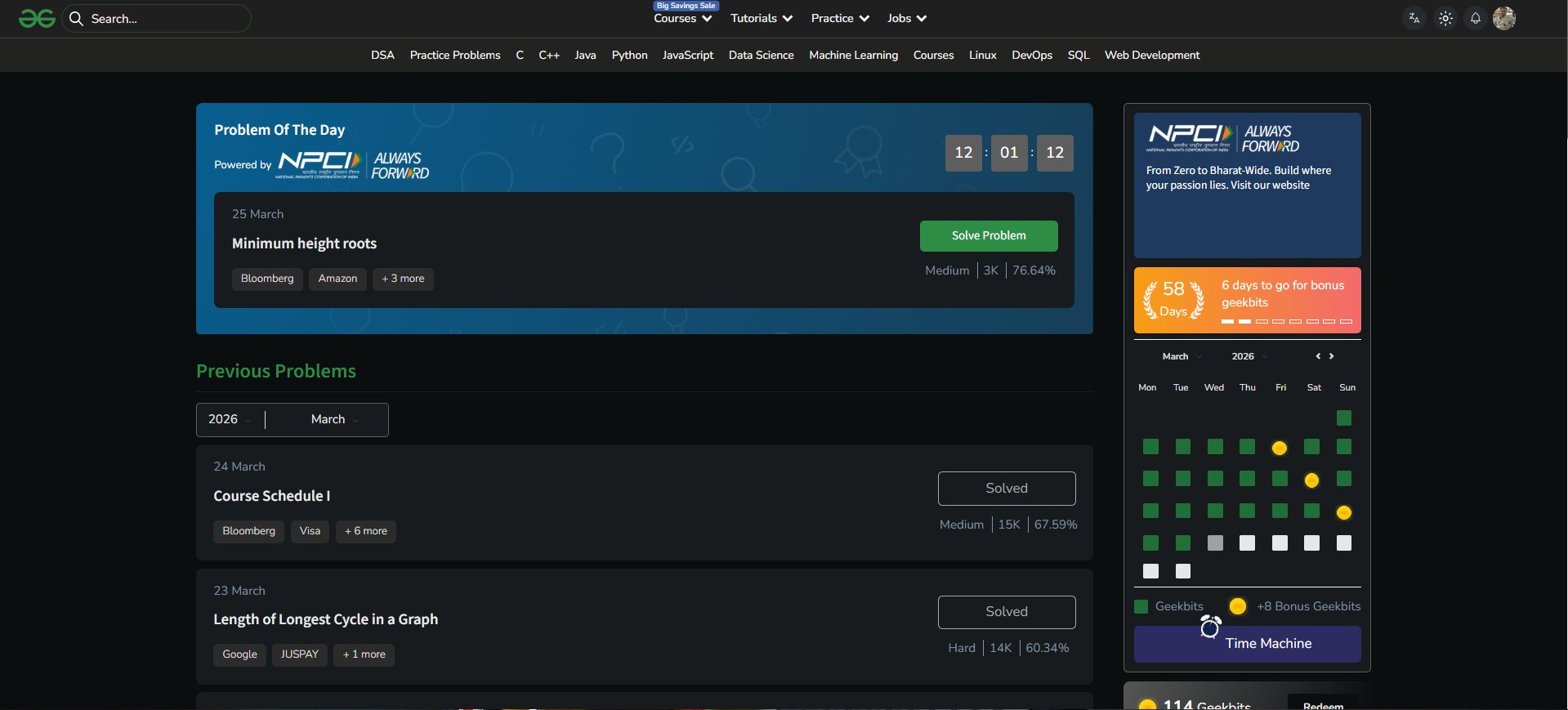
Task: Click the JUSPAY company tag
Action: tap(299, 654)
